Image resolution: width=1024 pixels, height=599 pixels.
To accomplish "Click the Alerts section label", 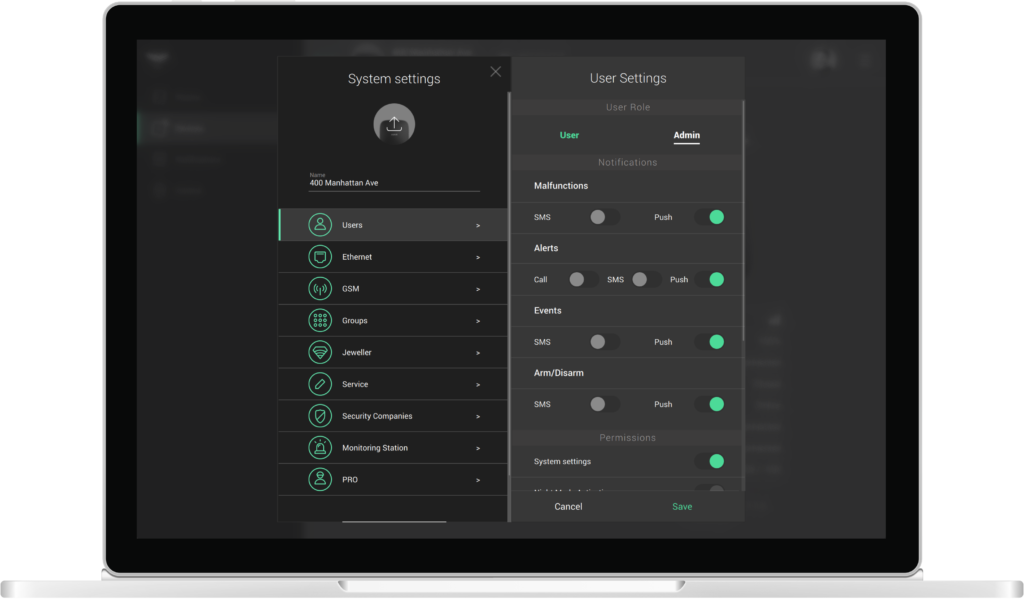I will [546, 248].
